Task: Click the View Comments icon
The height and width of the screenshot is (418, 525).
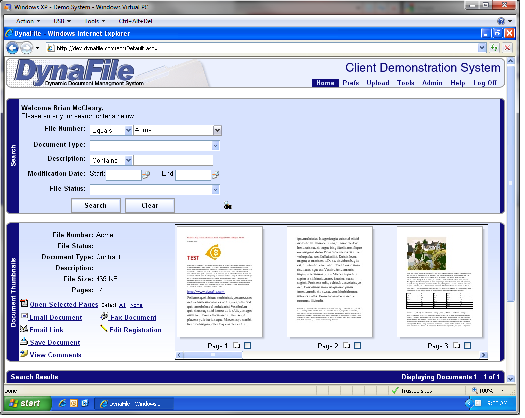Action: pos(24,354)
